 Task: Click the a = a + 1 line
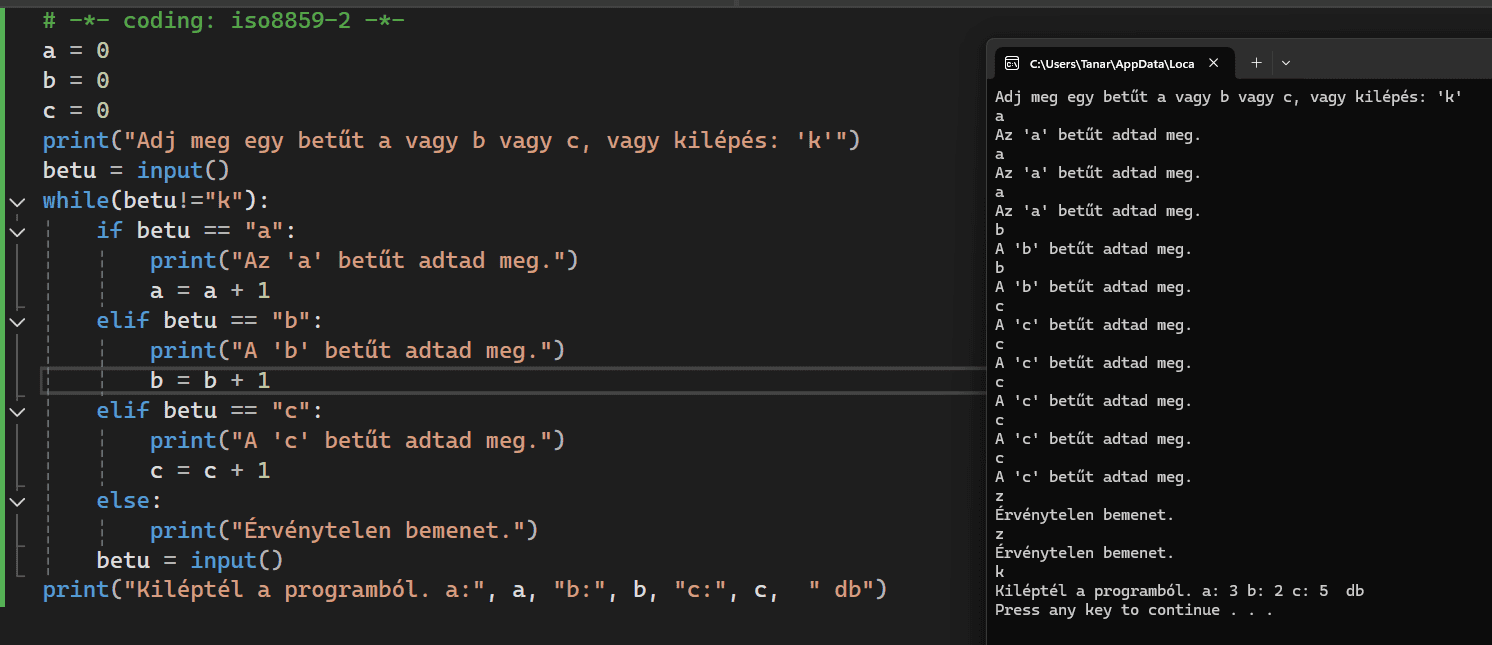coord(210,291)
